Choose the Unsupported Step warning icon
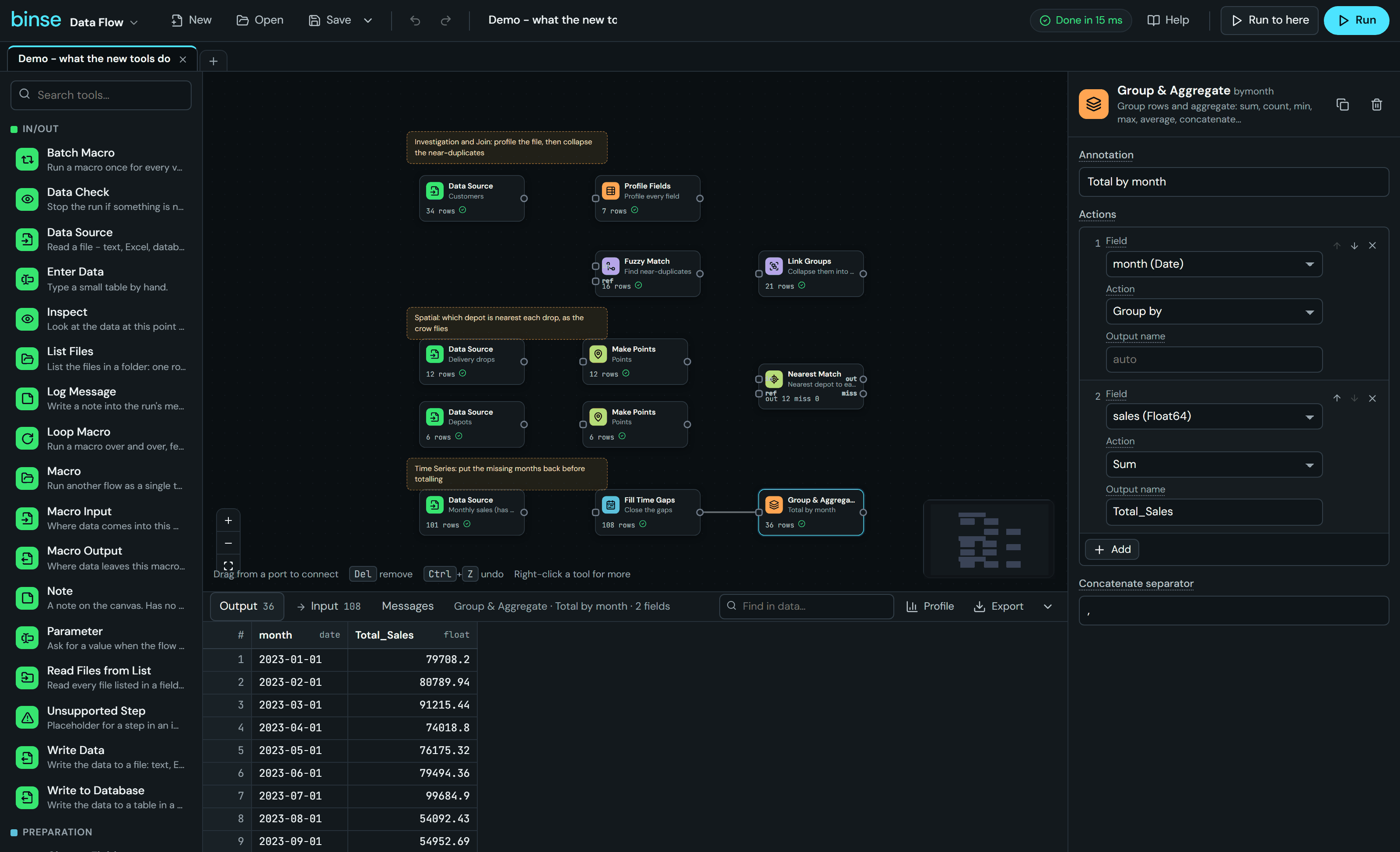The height and width of the screenshot is (852, 1400). [x=27, y=718]
